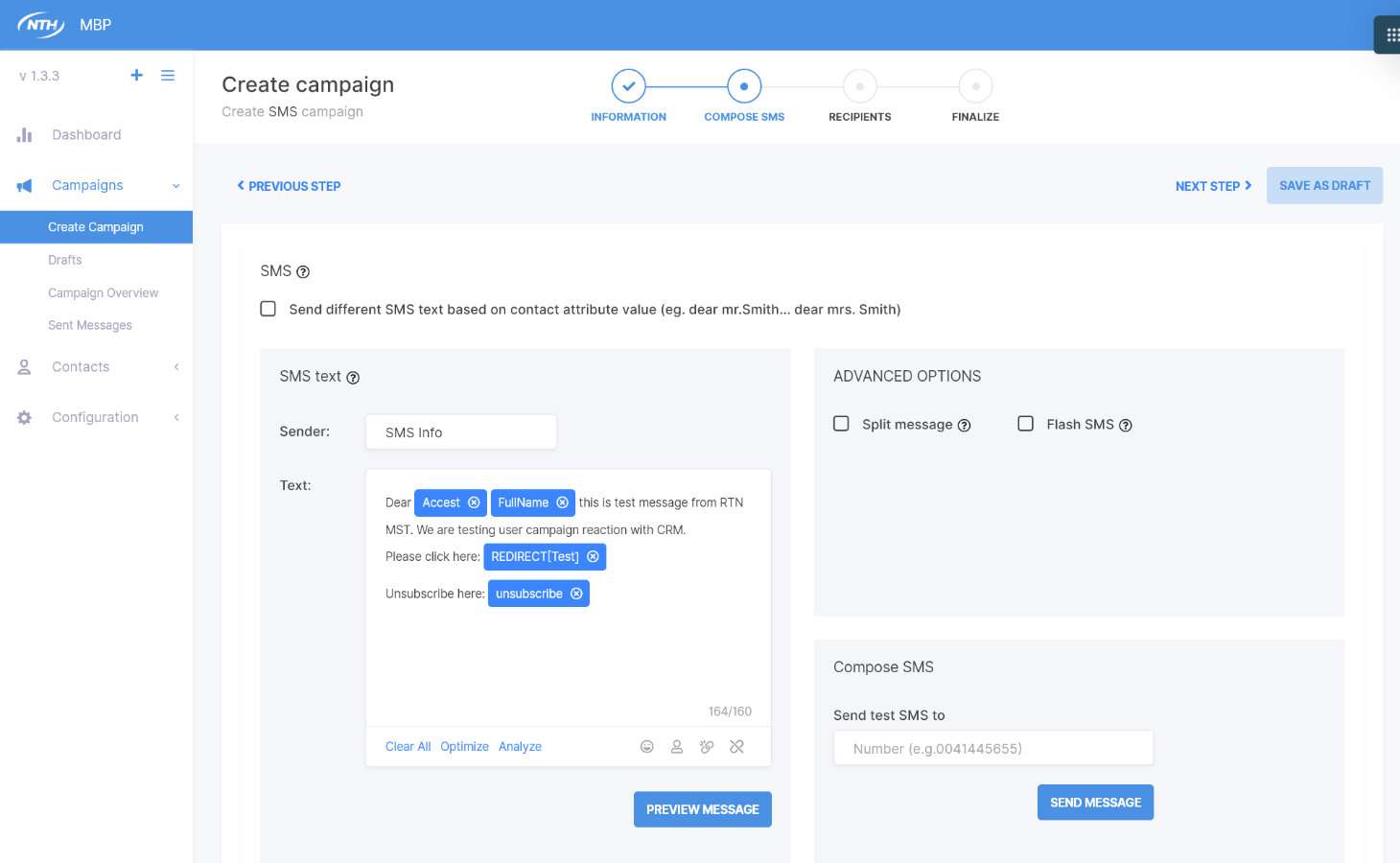Click the unsubscribe broken-link icon
This screenshot has width=1400, height=863.
736,747
